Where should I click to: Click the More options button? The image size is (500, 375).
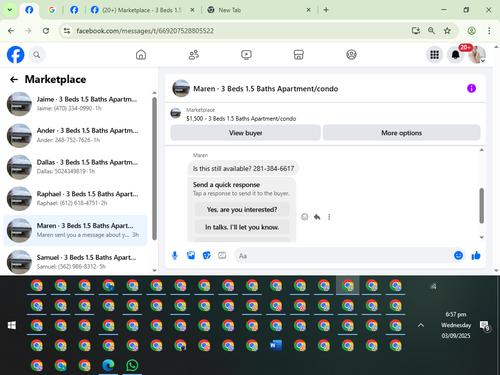pyautogui.click(x=401, y=133)
